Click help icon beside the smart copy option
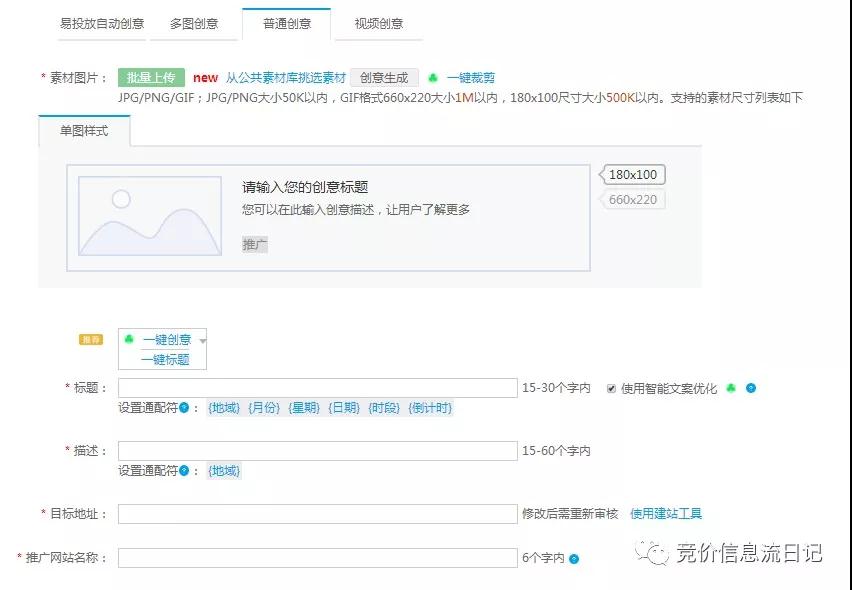852x590 pixels. click(x=751, y=388)
